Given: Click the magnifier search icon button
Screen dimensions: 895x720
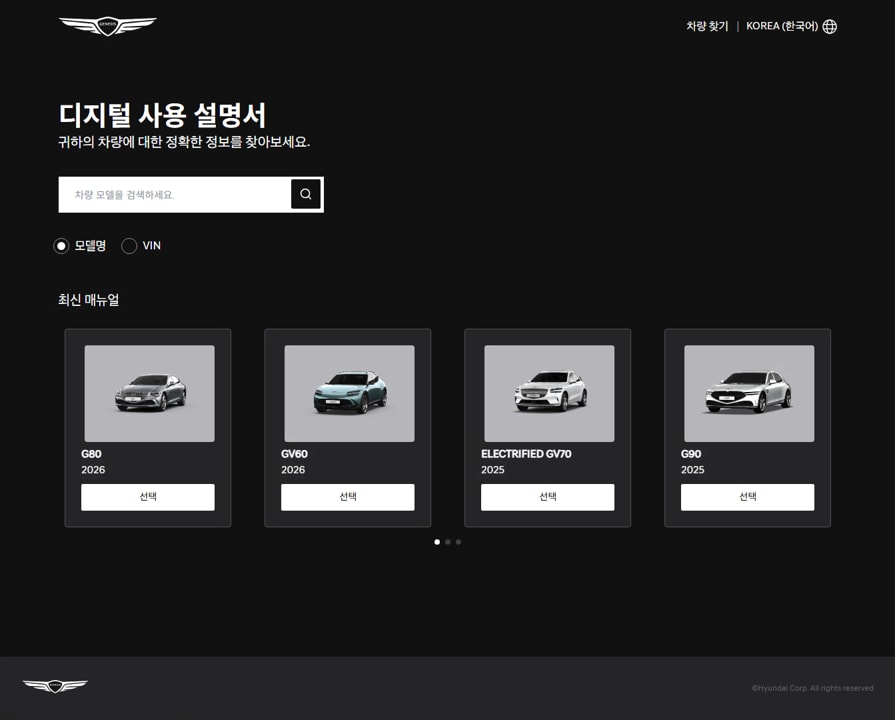Looking at the screenshot, I should click(x=305, y=194).
